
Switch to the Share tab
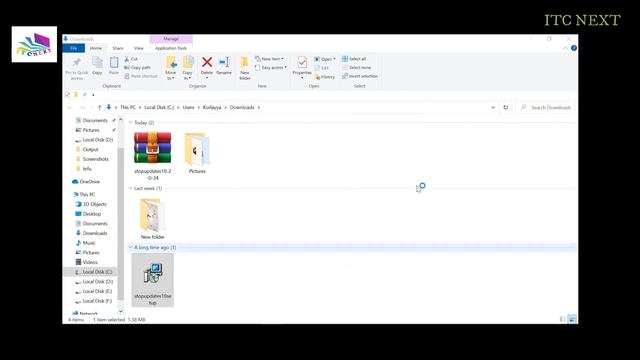(x=118, y=48)
